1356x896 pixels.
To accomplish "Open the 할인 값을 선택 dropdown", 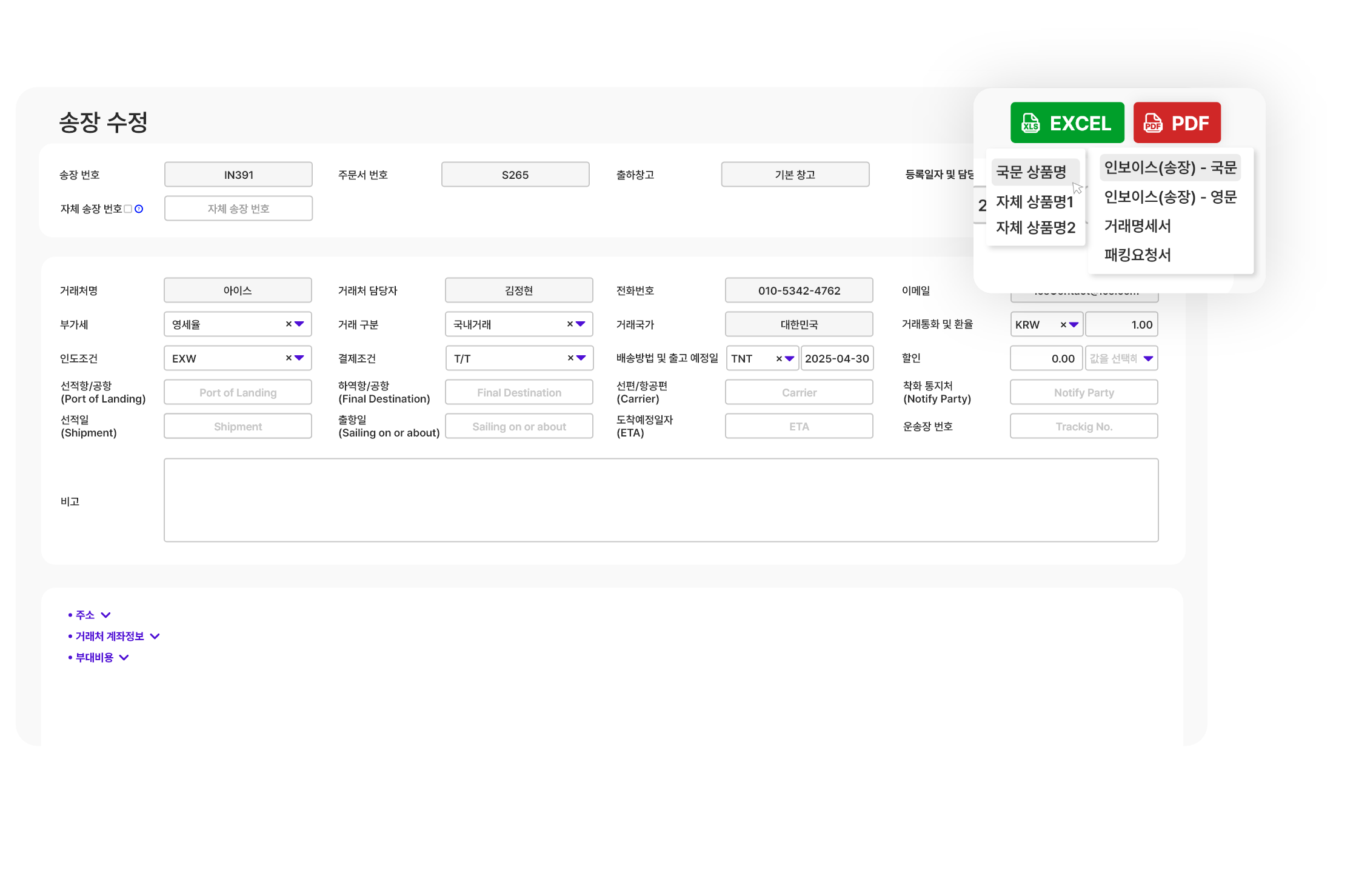I will 1121,358.
